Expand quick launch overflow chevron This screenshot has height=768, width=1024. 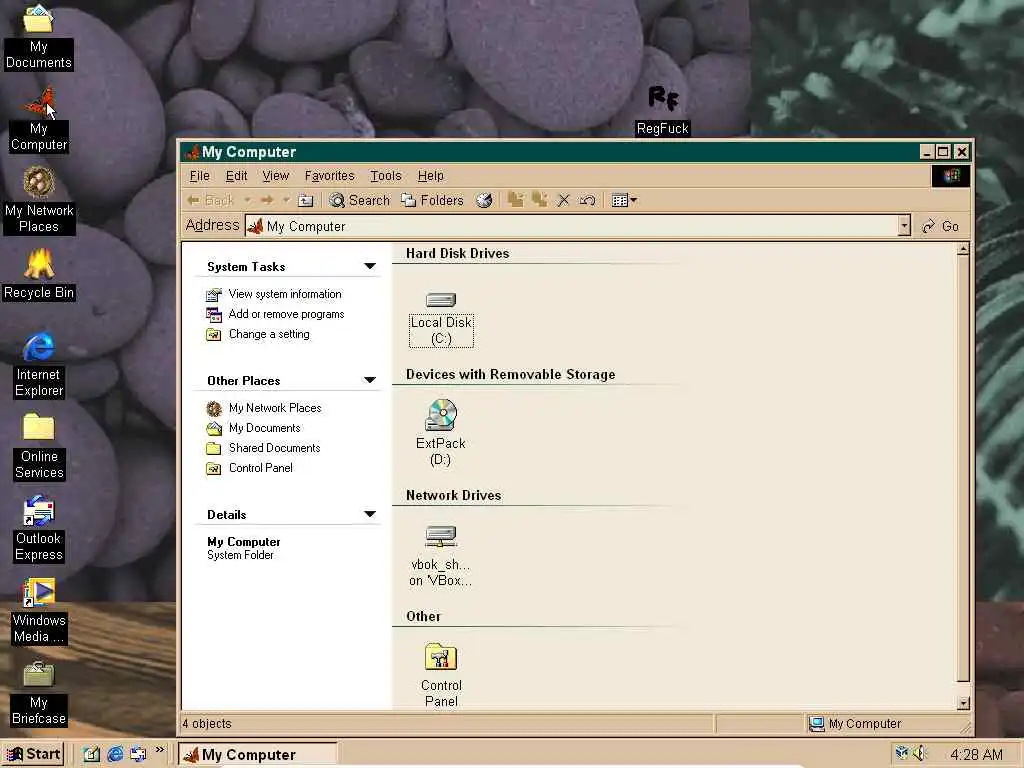pos(160,750)
